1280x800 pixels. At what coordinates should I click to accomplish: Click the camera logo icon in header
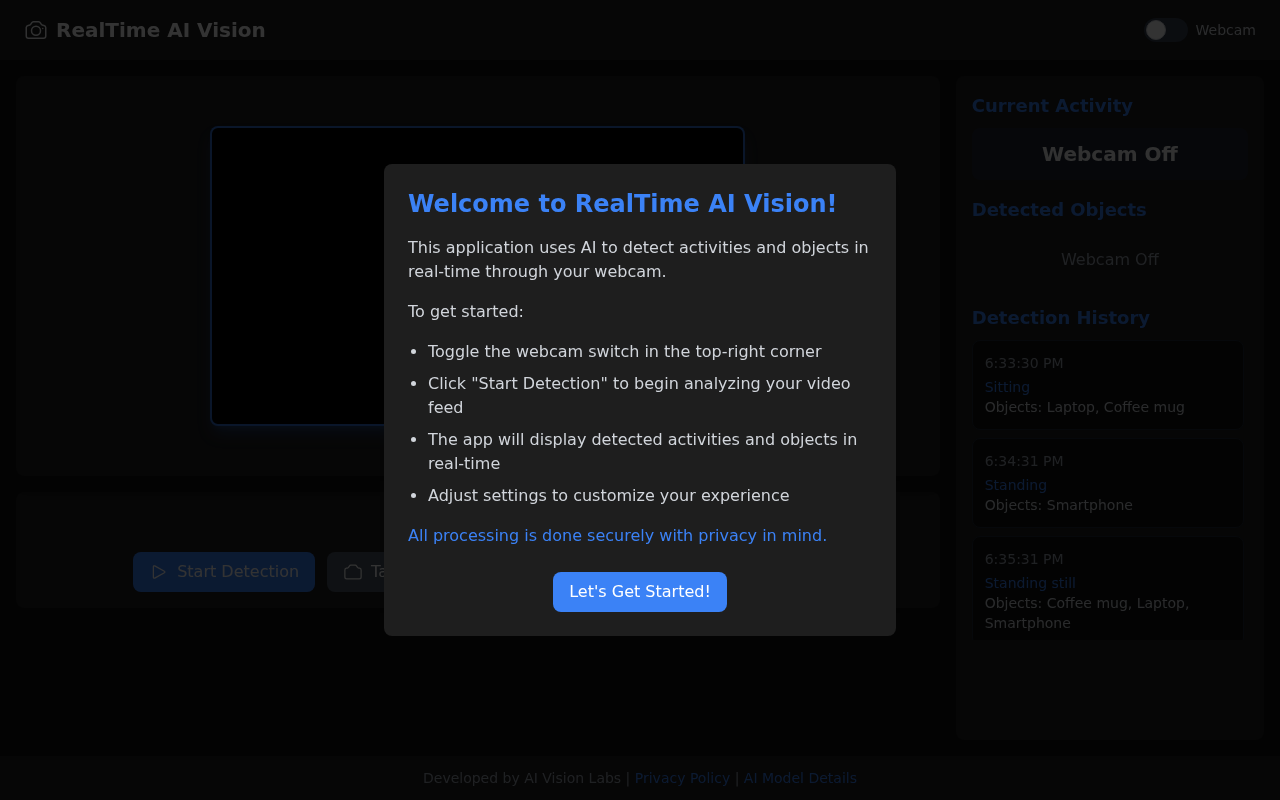tap(36, 30)
